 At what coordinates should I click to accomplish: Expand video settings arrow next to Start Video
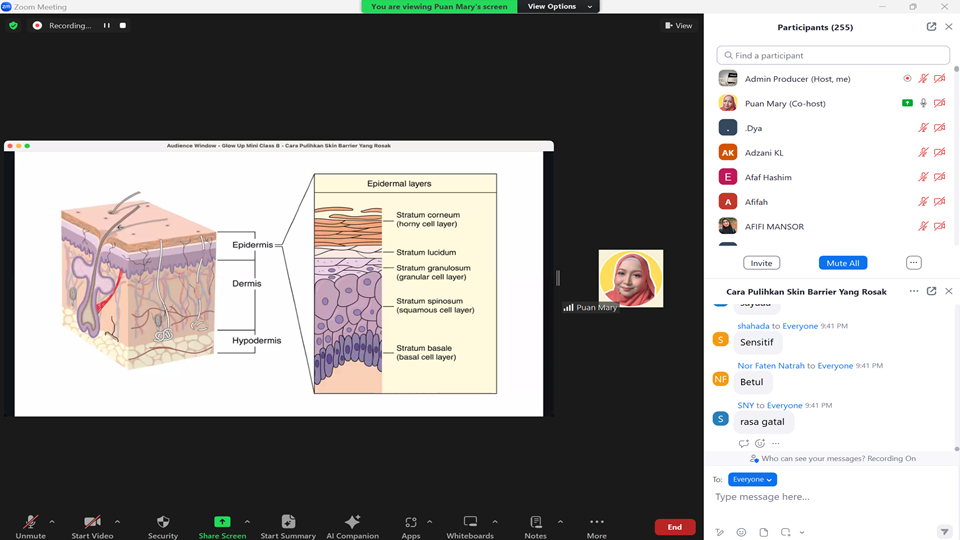(118, 522)
